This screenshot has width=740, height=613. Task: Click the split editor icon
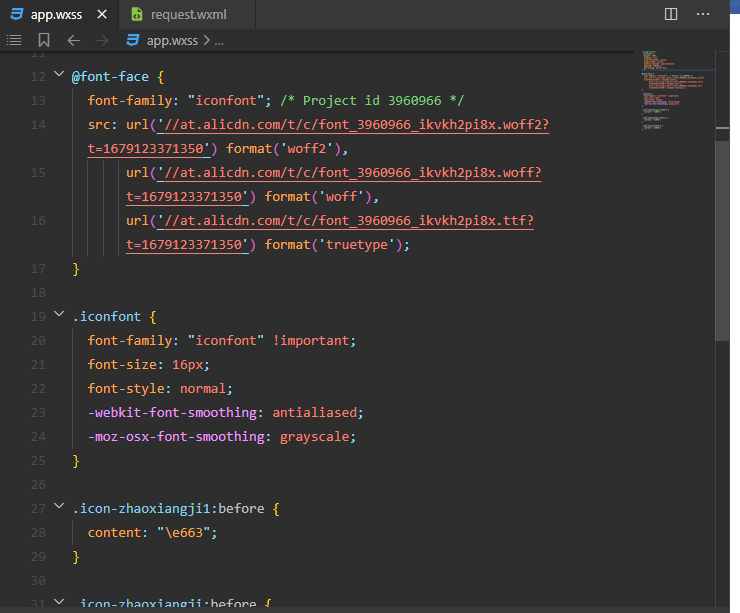671,14
